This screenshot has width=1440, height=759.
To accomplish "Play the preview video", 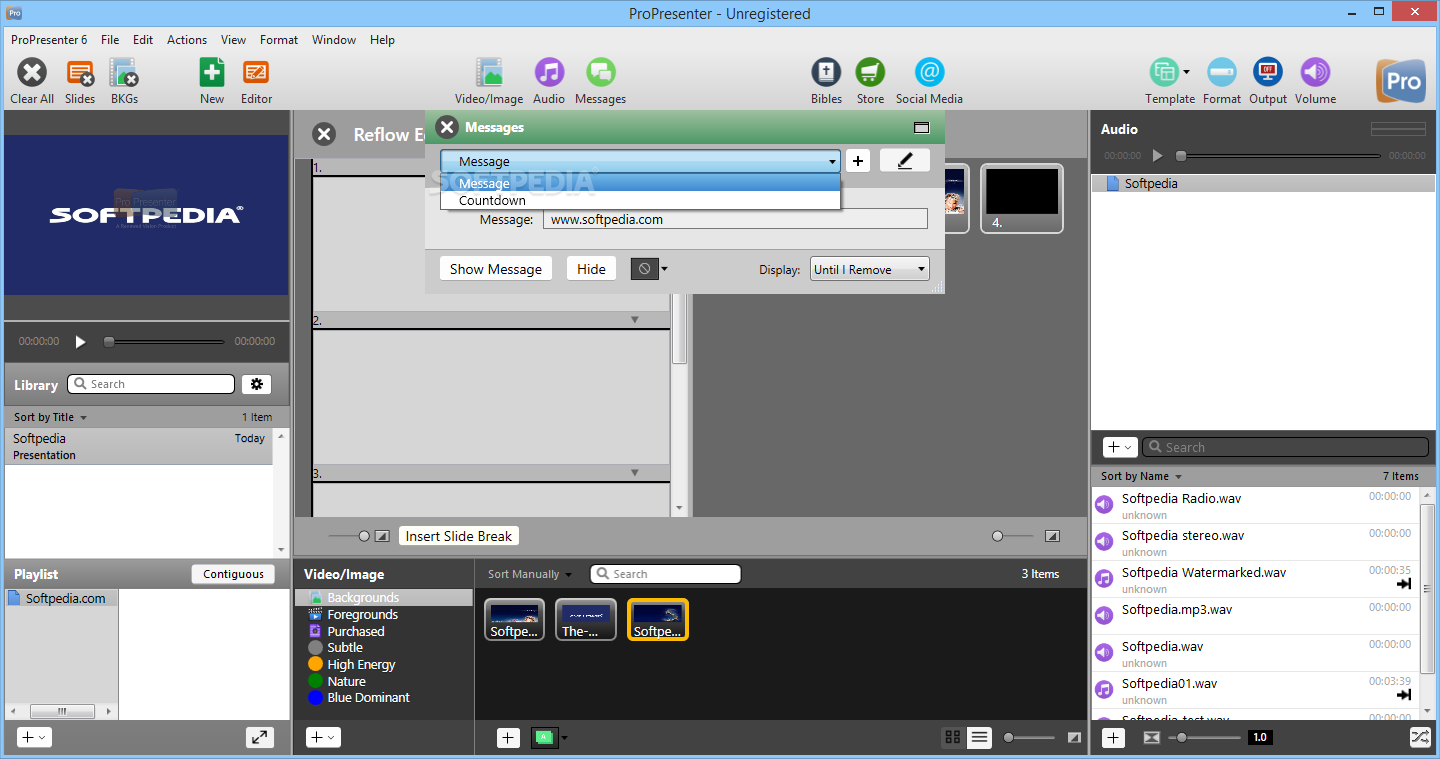I will (x=81, y=341).
